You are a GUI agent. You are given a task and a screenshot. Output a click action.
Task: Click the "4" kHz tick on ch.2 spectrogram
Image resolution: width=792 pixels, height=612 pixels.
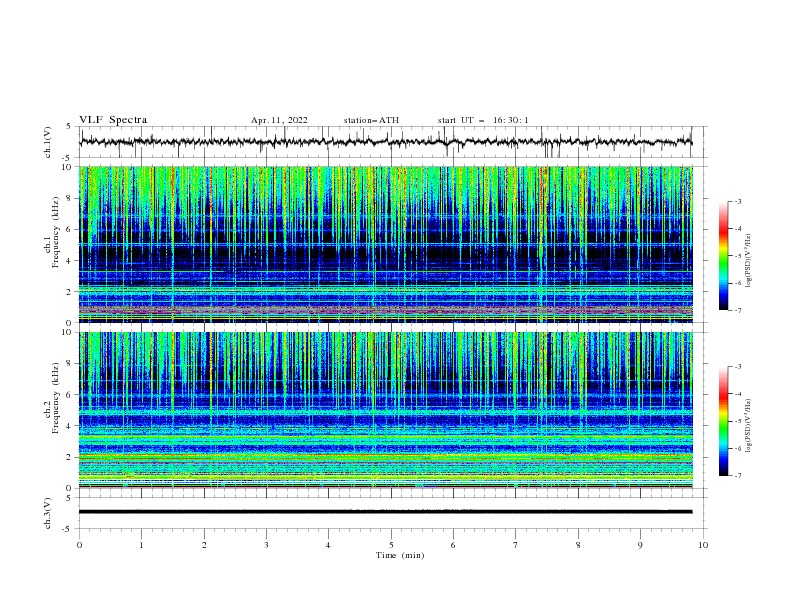70,426
